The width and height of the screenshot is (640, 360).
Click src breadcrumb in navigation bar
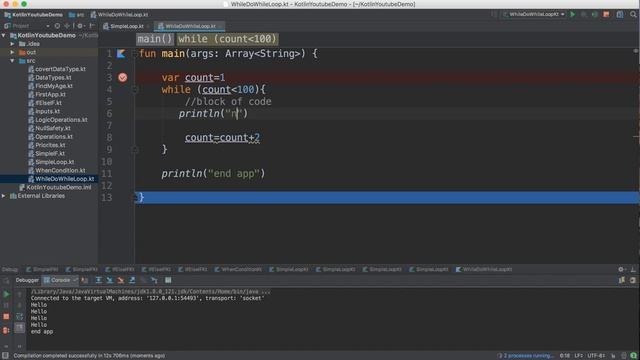(76, 15)
